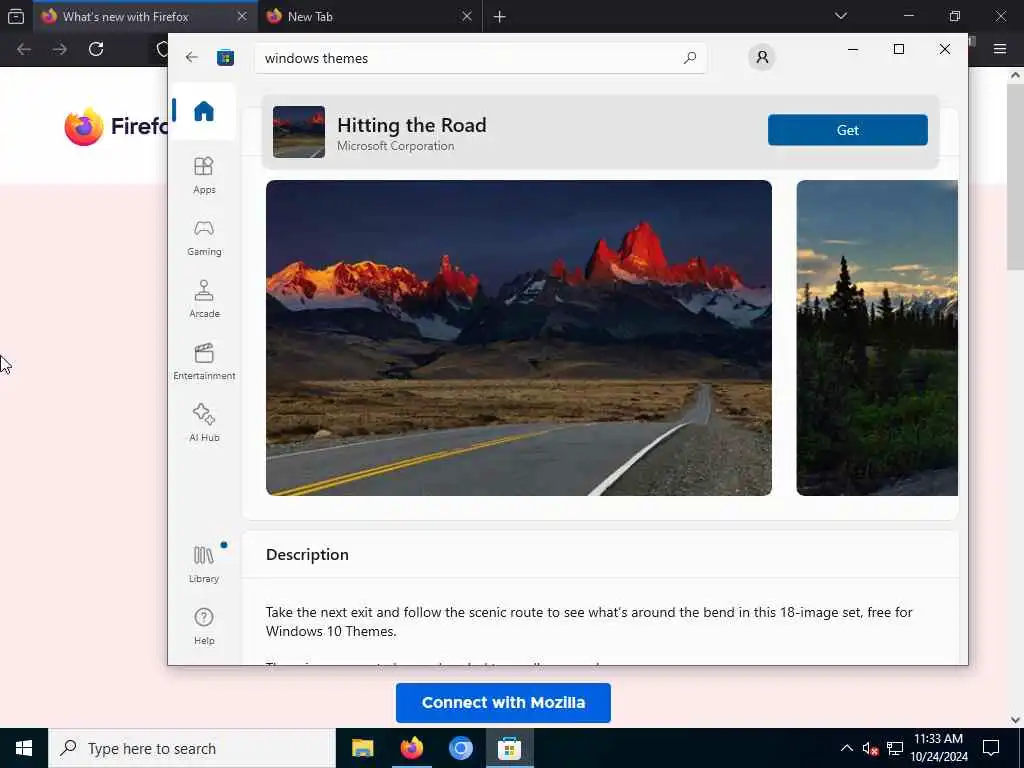1024x768 pixels.
Task: Open the taskbar clock and date
Action: (x=938, y=748)
